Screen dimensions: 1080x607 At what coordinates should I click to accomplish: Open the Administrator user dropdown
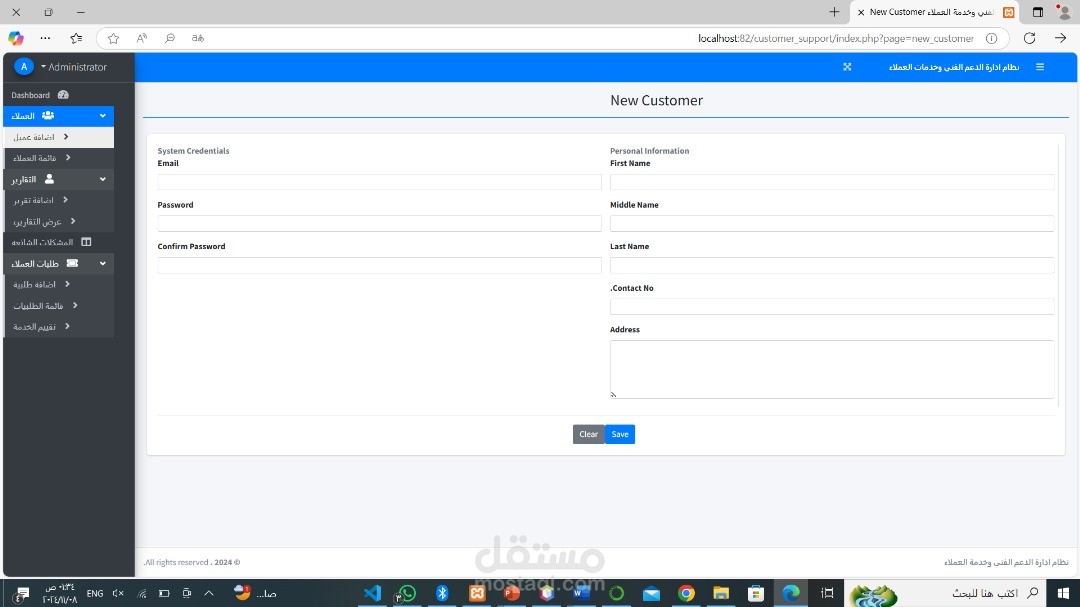(x=73, y=67)
